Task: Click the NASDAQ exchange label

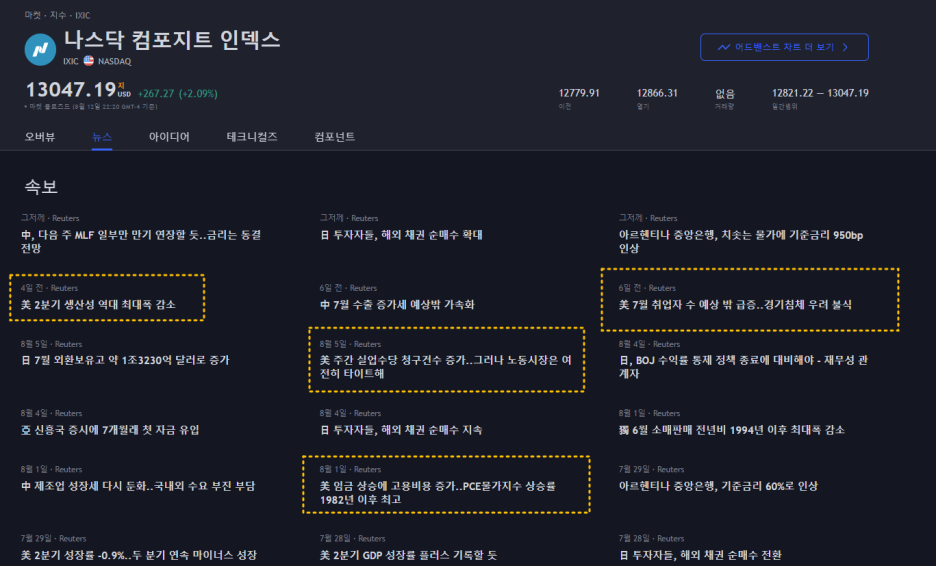Action: tap(115, 61)
